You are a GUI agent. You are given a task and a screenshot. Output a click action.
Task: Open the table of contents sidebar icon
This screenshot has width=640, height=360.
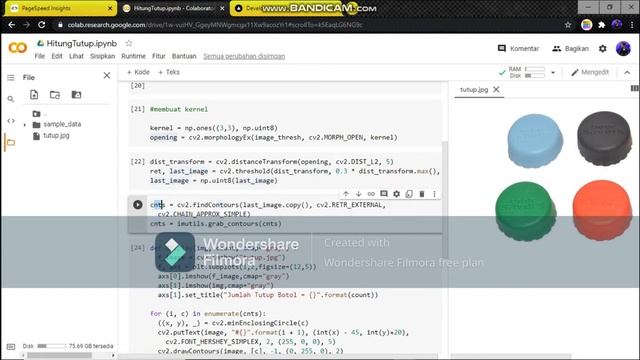[11, 78]
